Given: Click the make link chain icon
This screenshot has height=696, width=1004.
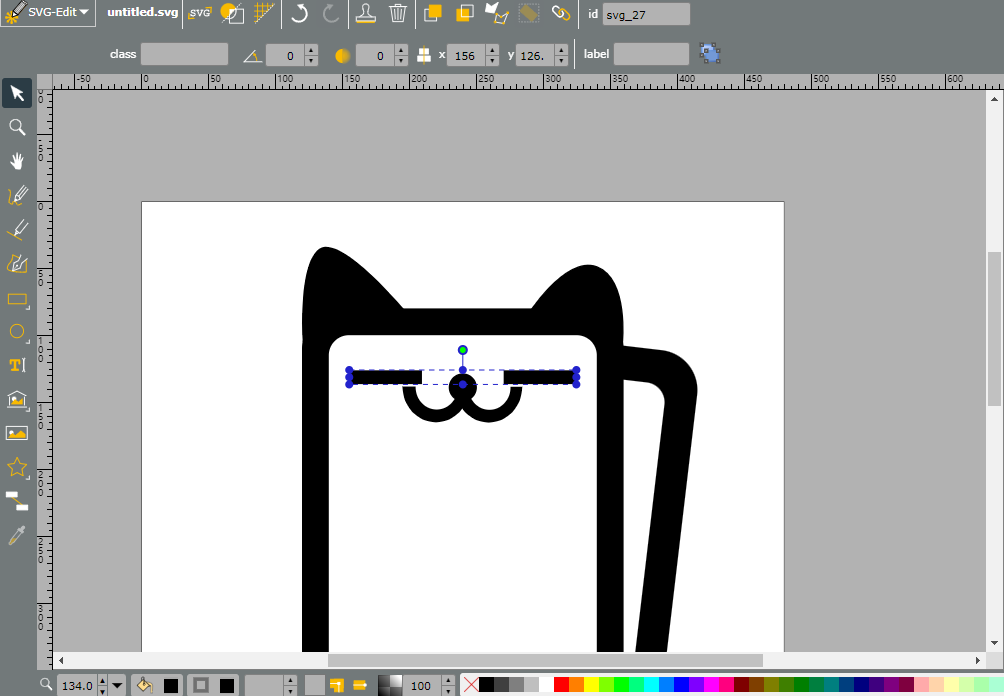Looking at the screenshot, I should click(561, 13).
